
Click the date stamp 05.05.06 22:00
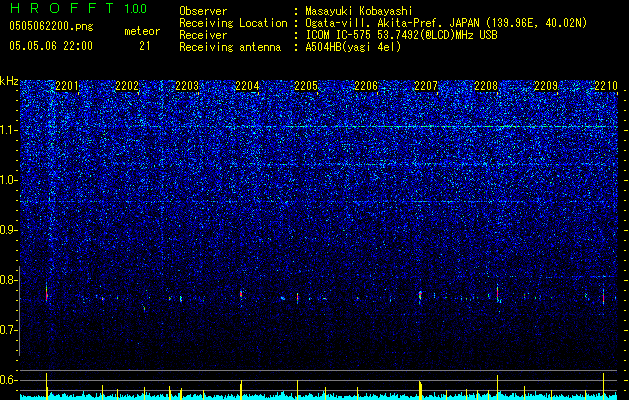[x=51, y=46]
